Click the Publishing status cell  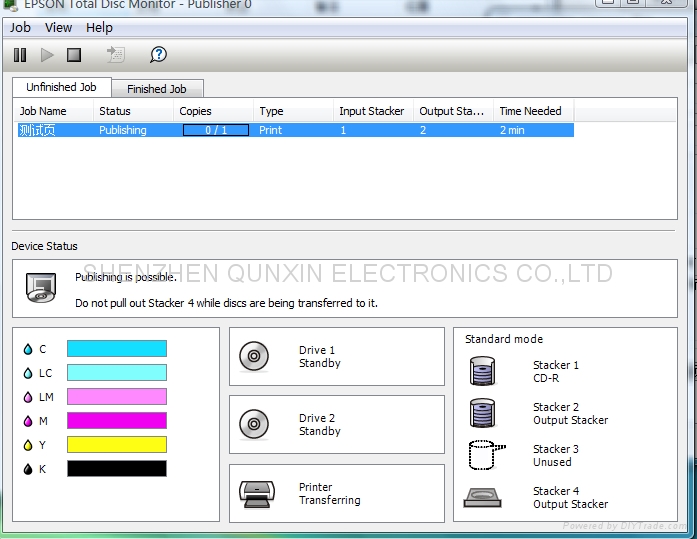123,130
